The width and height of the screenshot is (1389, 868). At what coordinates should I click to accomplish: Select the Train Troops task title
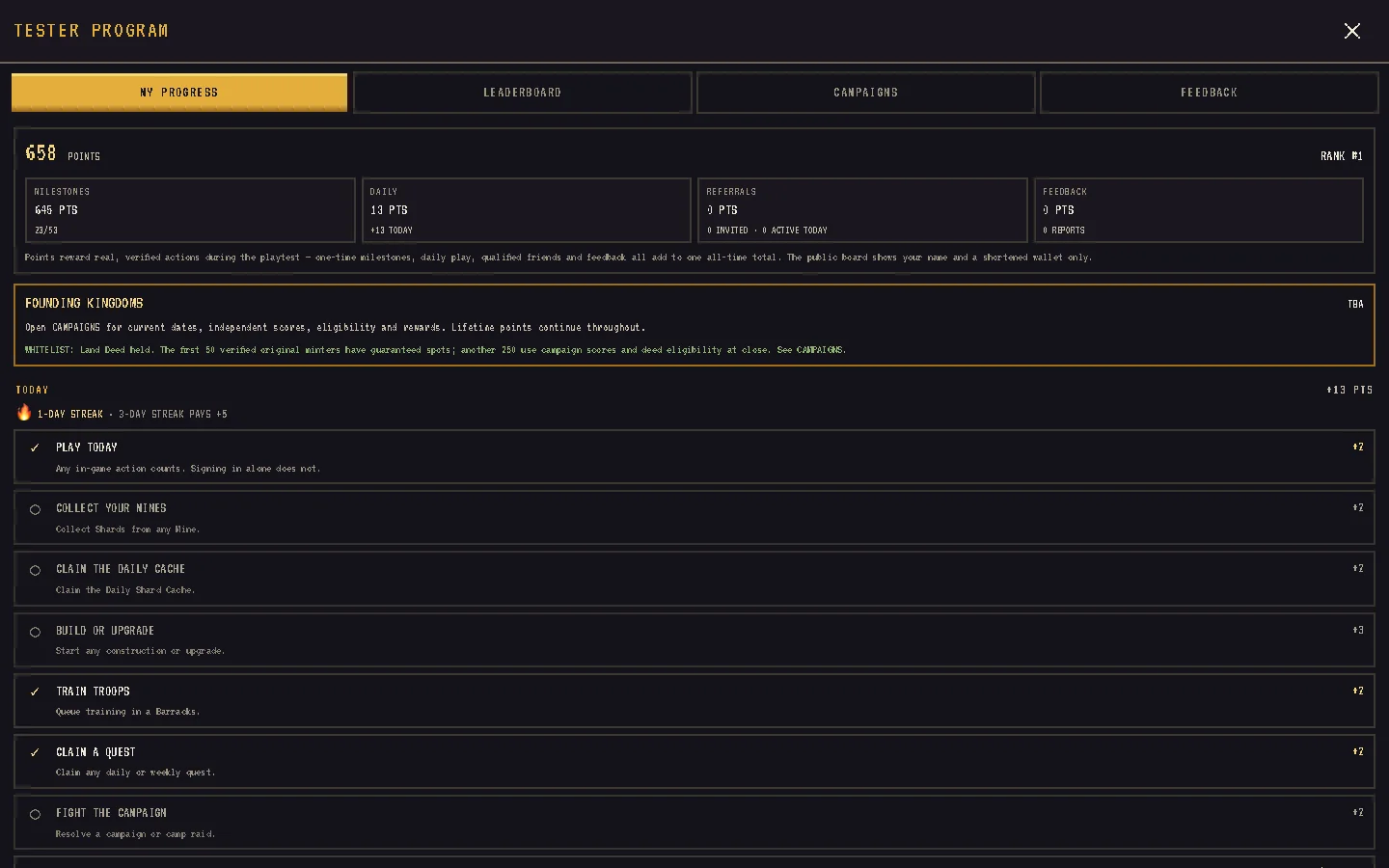(x=93, y=692)
